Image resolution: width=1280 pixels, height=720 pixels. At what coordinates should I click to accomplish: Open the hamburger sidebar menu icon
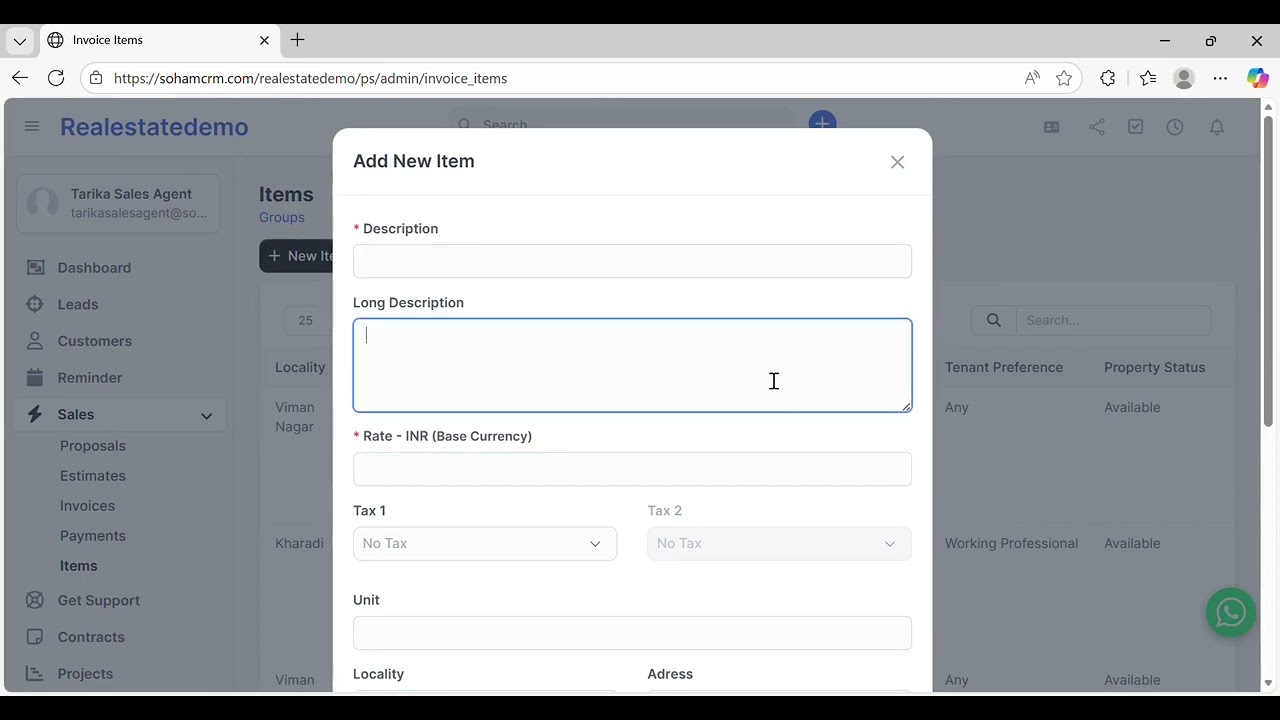click(32, 127)
